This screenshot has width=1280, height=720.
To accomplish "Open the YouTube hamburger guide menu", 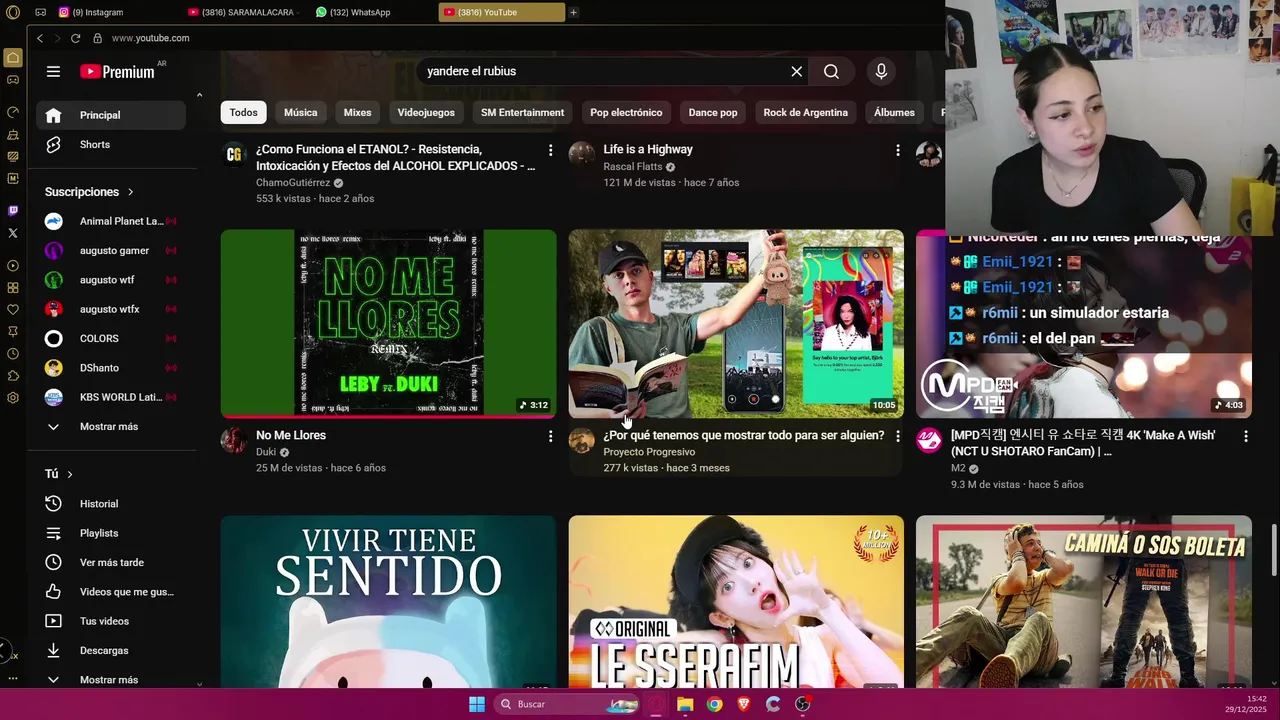I will [x=53, y=71].
